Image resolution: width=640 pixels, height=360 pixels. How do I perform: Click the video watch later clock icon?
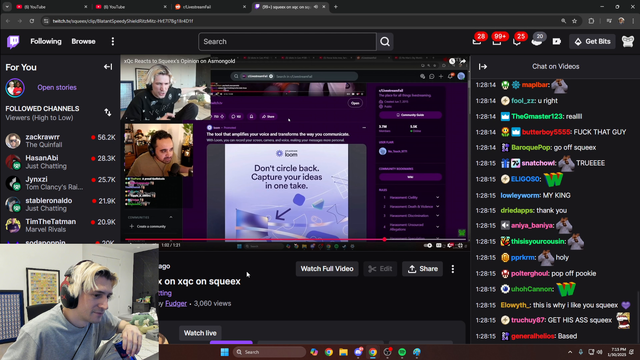click(452, 62)
